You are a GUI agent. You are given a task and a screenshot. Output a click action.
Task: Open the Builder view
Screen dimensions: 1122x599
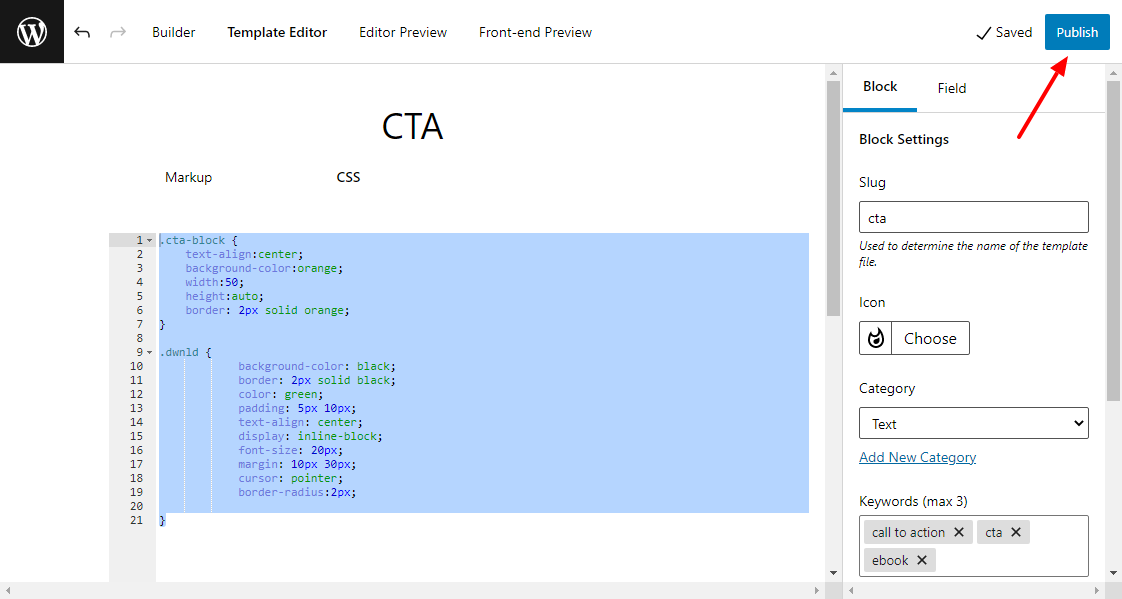(x=174, y=32)
